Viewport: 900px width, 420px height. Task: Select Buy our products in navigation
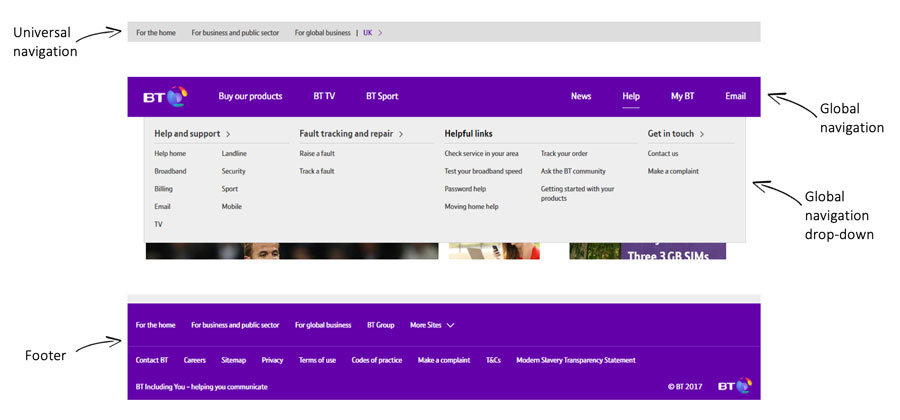pyautogui.click(x=250, y=97)
